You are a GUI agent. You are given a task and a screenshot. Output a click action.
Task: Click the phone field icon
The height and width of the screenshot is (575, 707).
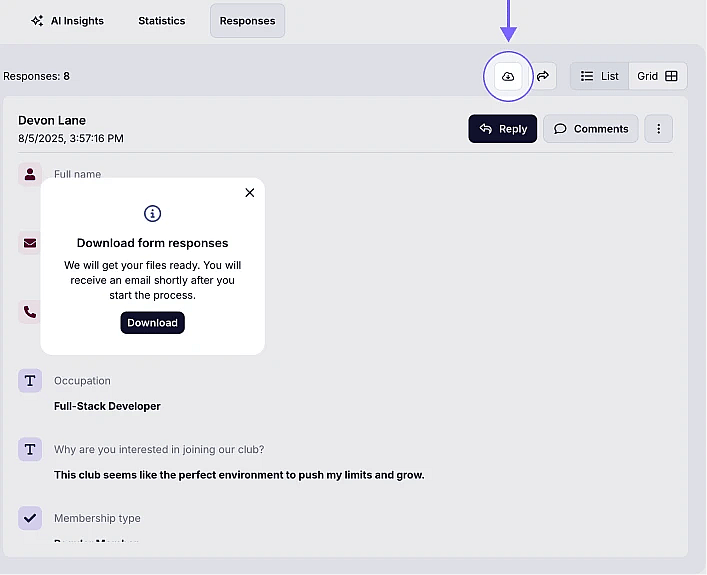30,312
